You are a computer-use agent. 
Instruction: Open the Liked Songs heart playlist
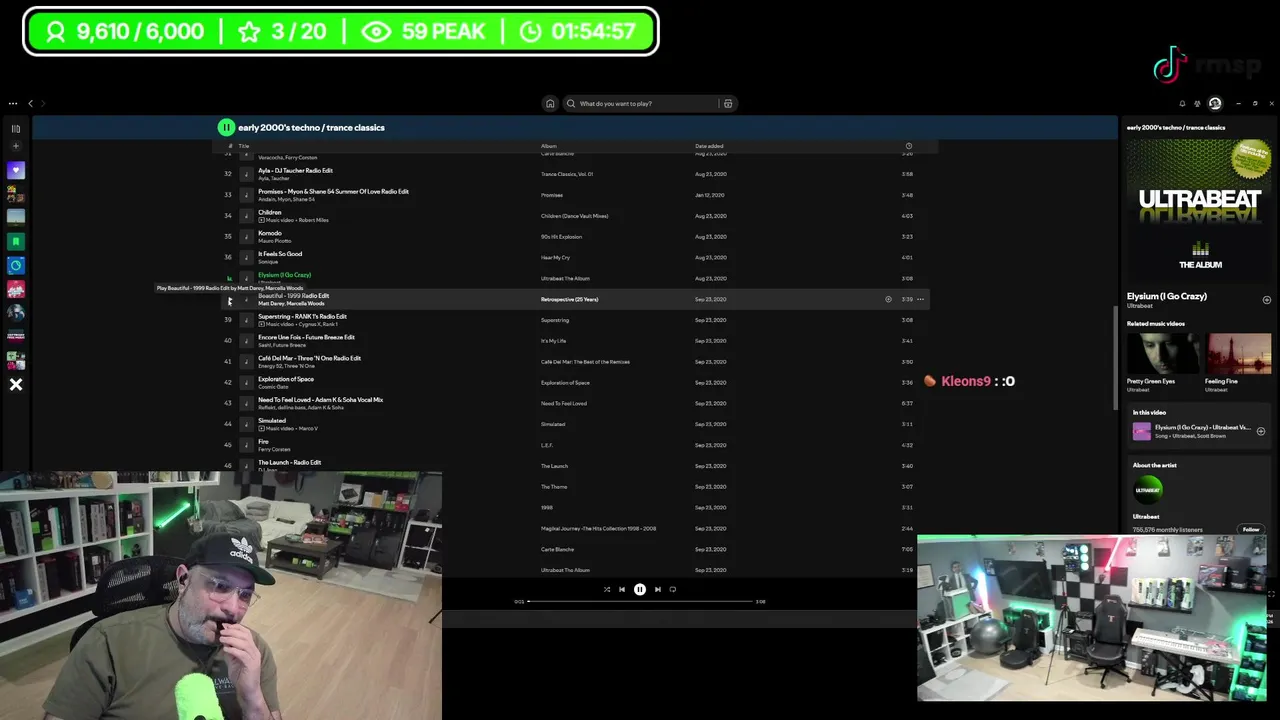tap(16, 170)
